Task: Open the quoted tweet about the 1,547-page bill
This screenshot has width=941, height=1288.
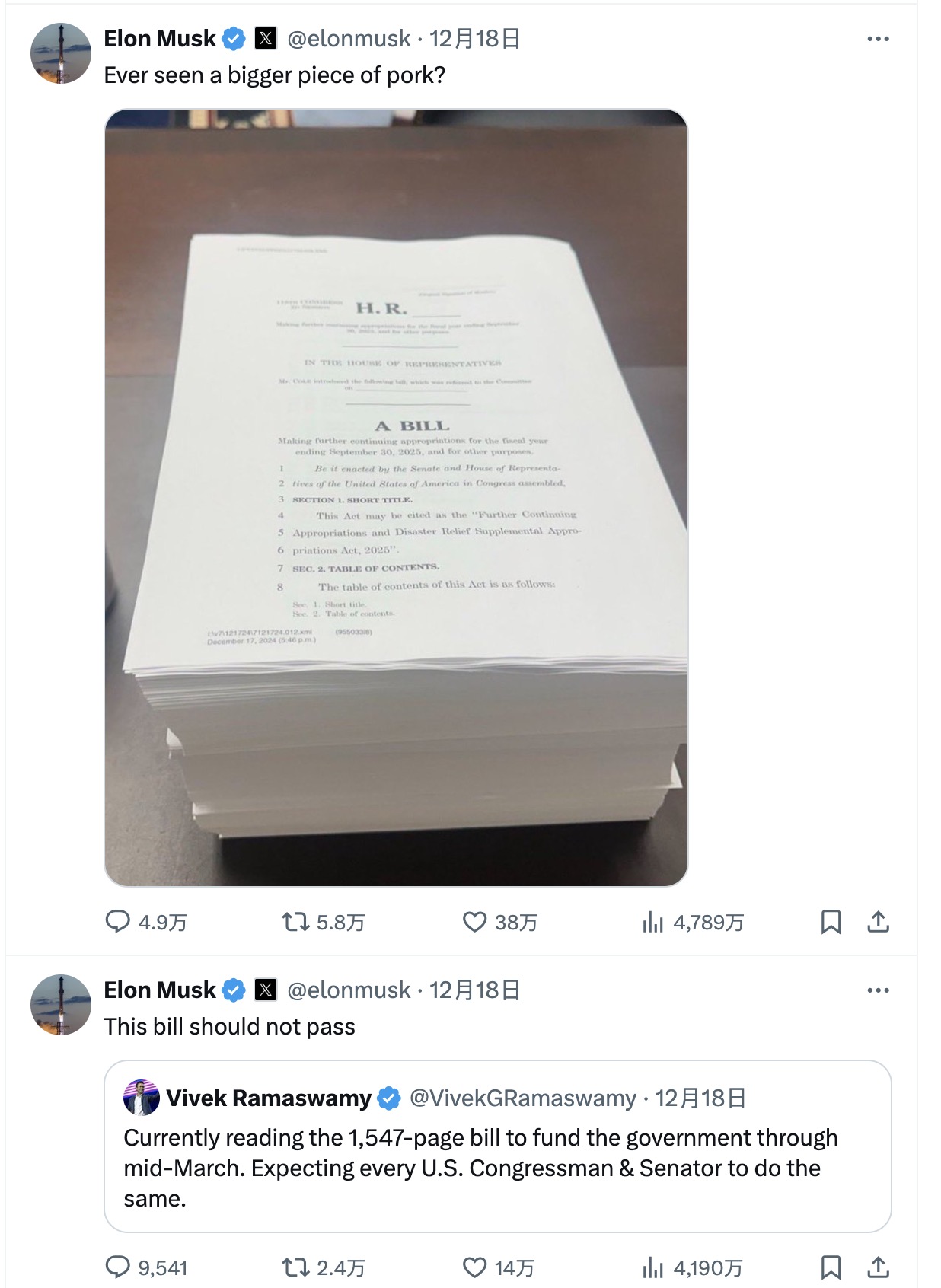Action: (498, 1146)
